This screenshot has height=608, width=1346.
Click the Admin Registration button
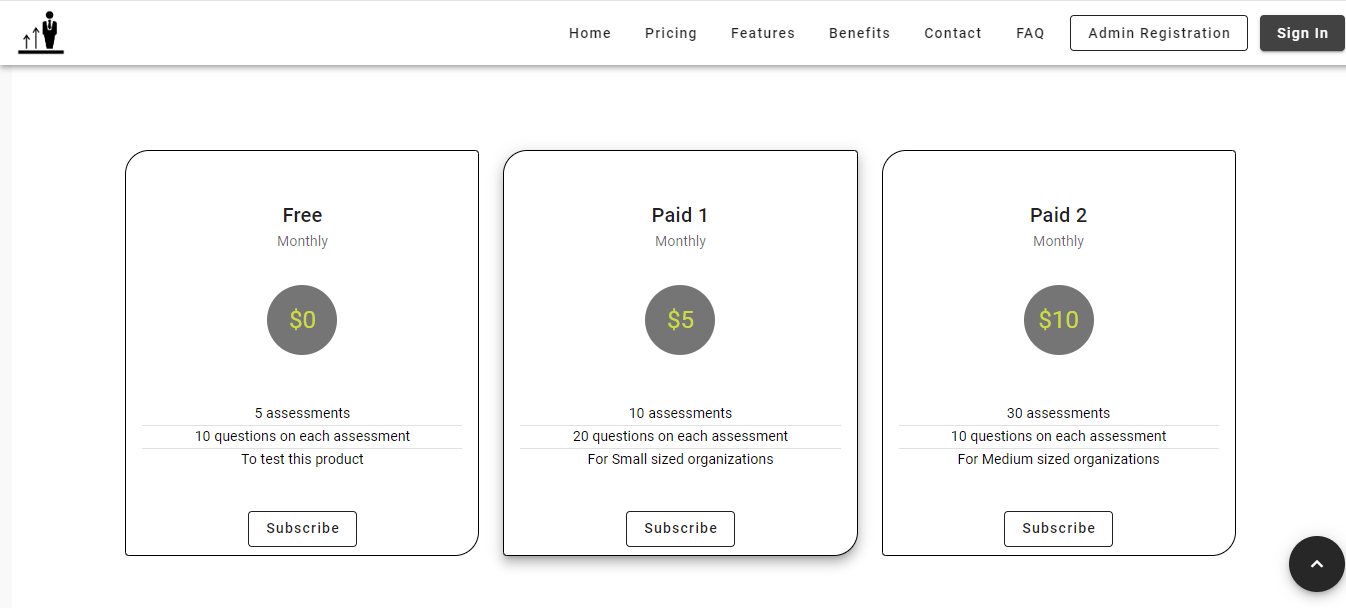coord(1158,32)
